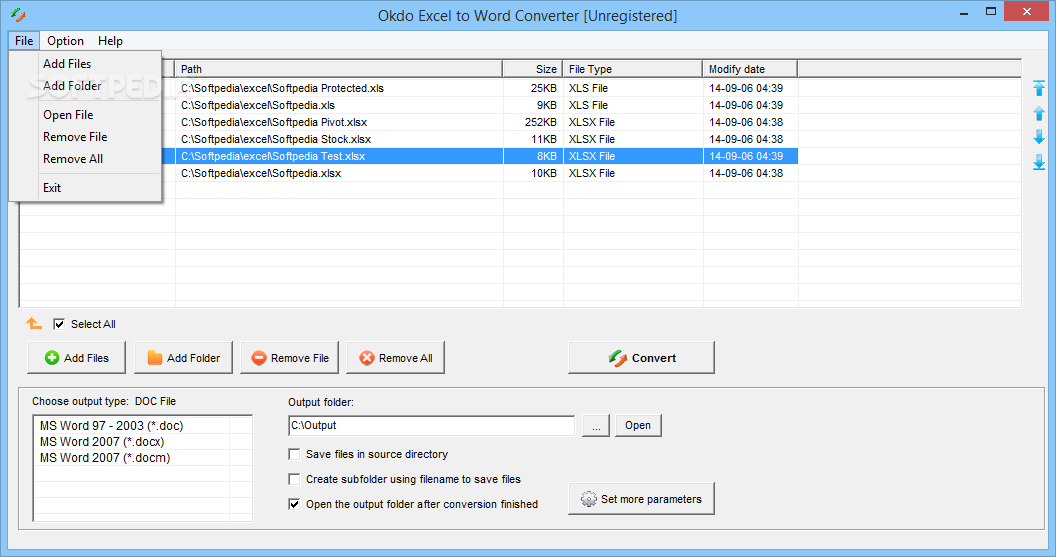
Task: Sort by the Modify date column header
Action: pyautogui.click(x=750, y=69)
